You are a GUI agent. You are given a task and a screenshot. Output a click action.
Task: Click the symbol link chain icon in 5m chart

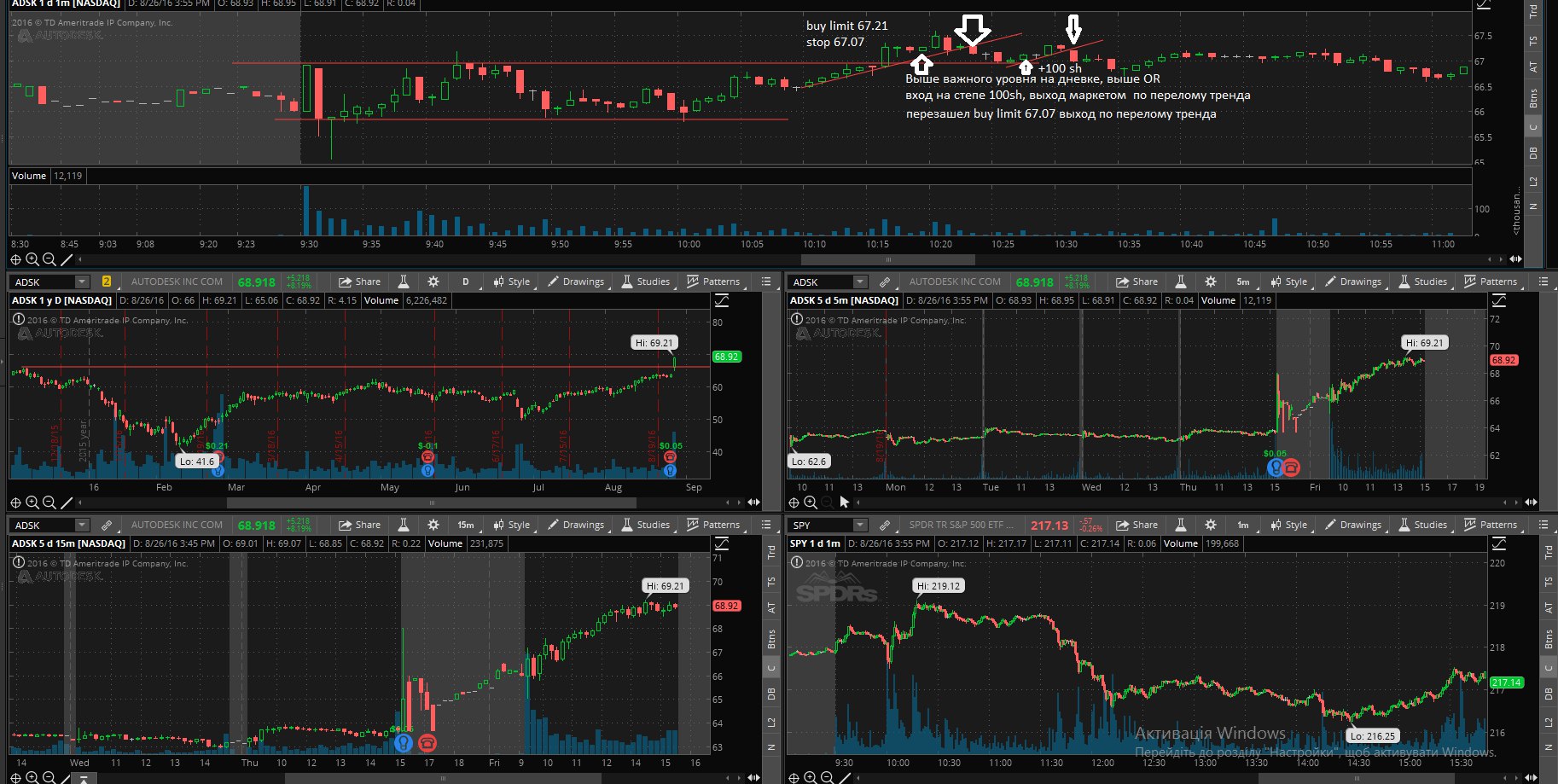click(885, 282)
